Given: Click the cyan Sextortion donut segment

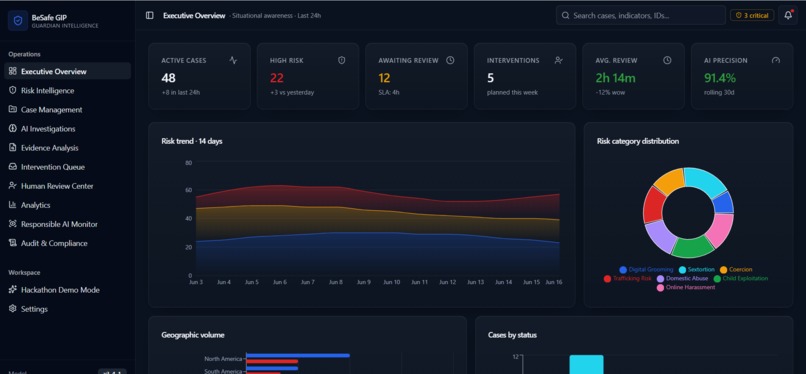Looking at the screenshot, I should [x=706, y=180].
